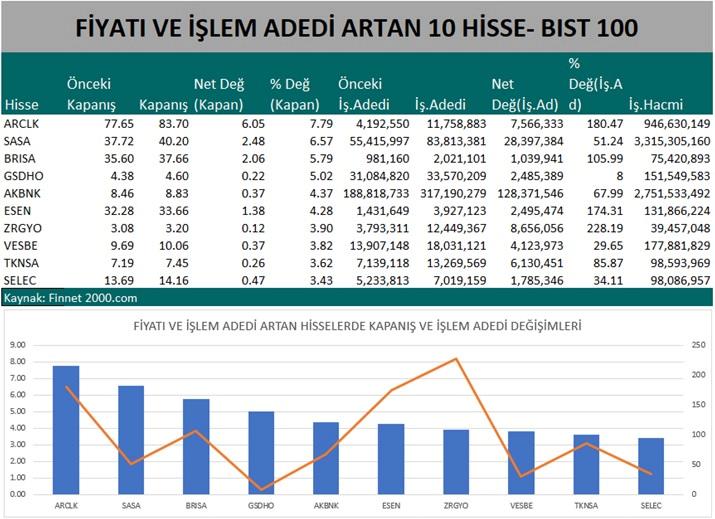Select ARCLK closing price 83.70
Viewport: 715px width, 519px height.
[x=174, y=124]
